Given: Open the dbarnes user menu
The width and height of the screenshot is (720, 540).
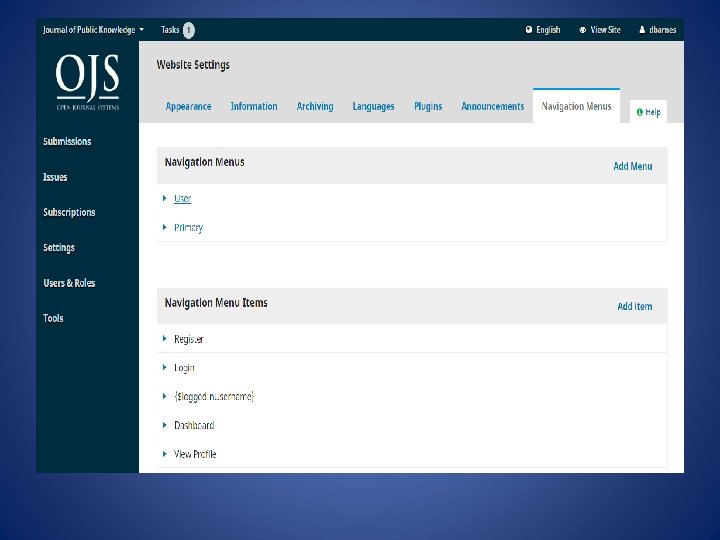Looking at the screenshot, I should [658, 30].
